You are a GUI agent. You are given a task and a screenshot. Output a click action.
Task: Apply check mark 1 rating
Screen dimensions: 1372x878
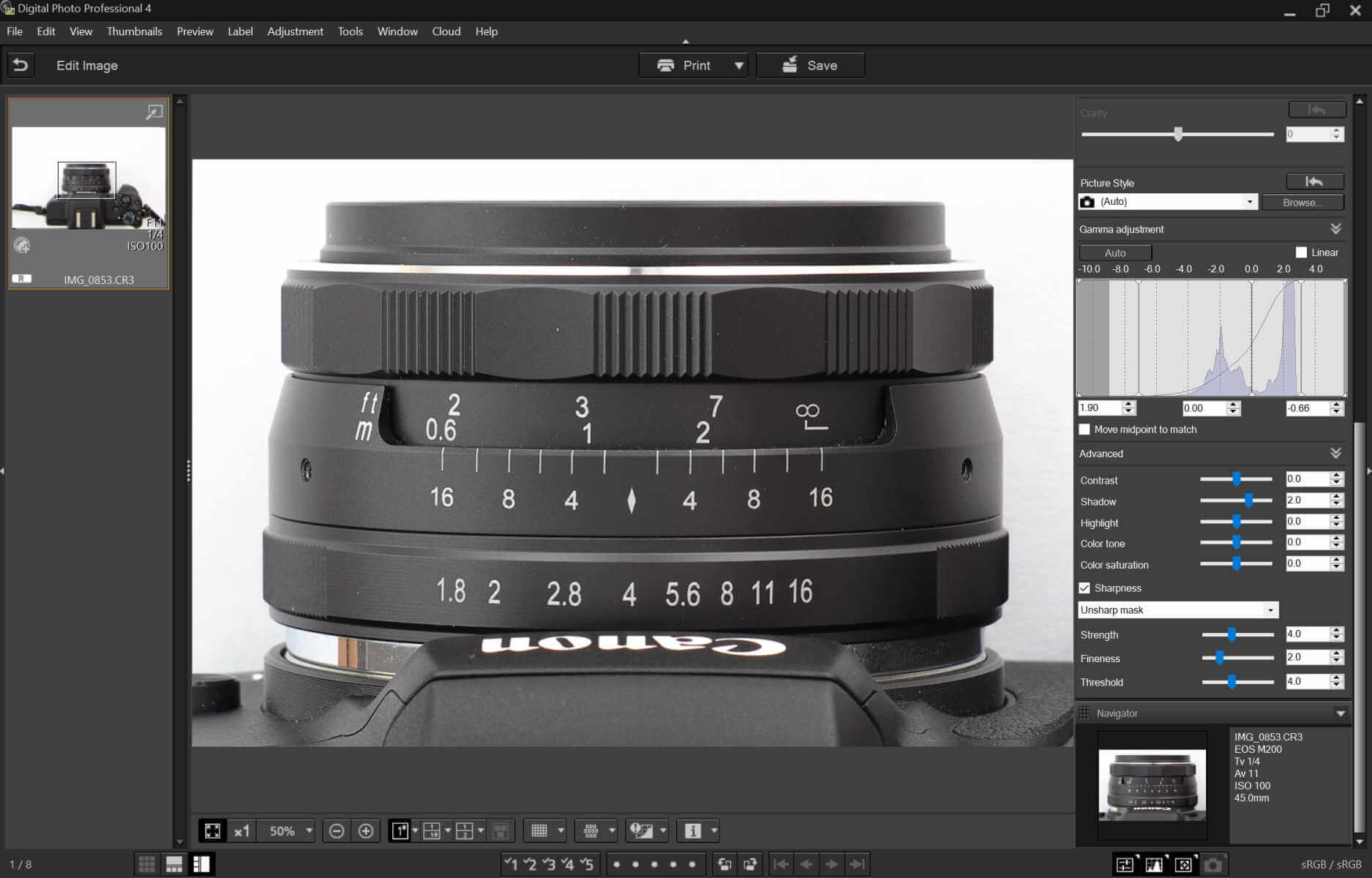pos(511,864)
